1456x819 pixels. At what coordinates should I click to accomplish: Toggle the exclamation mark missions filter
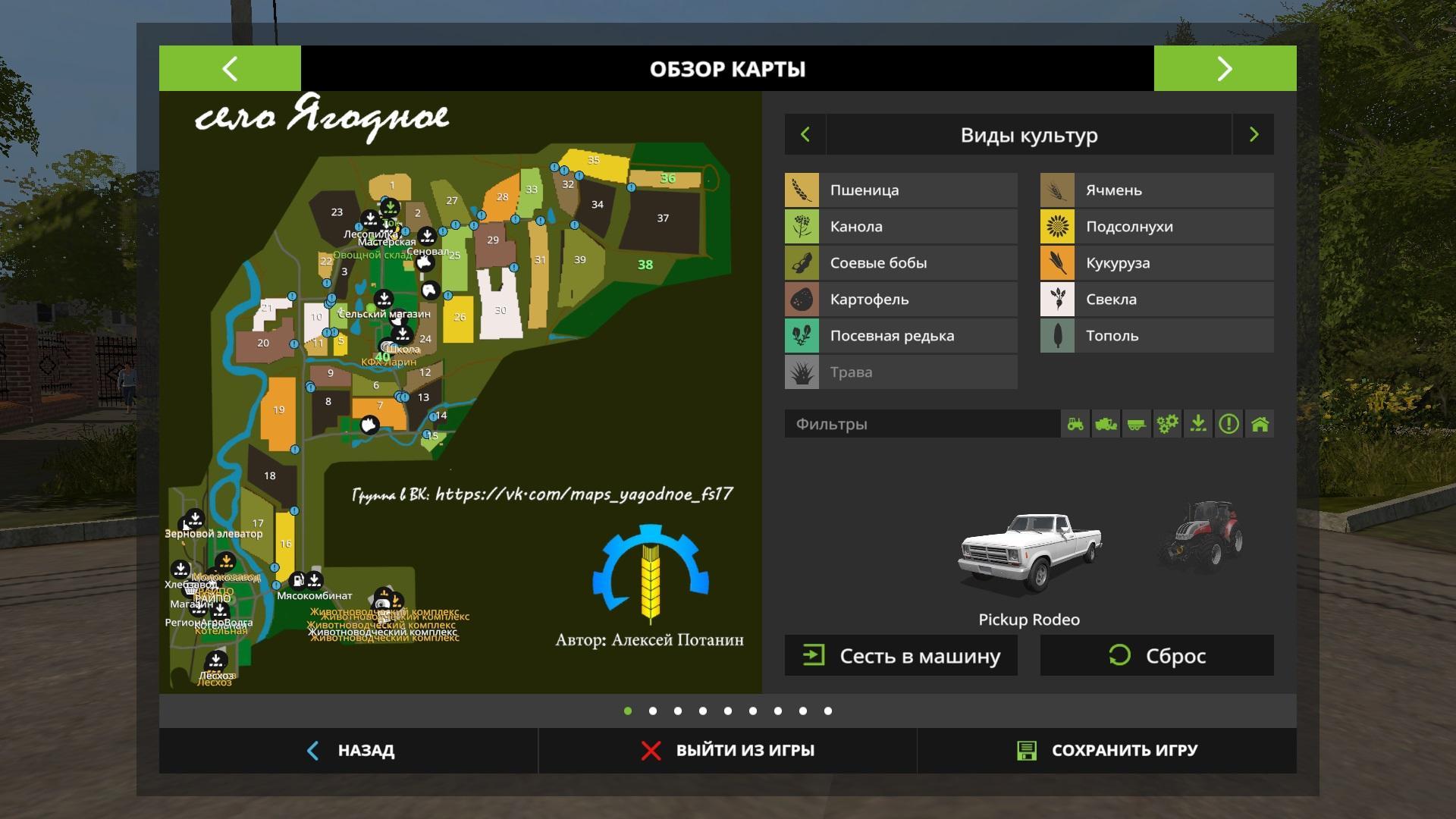1228,424
